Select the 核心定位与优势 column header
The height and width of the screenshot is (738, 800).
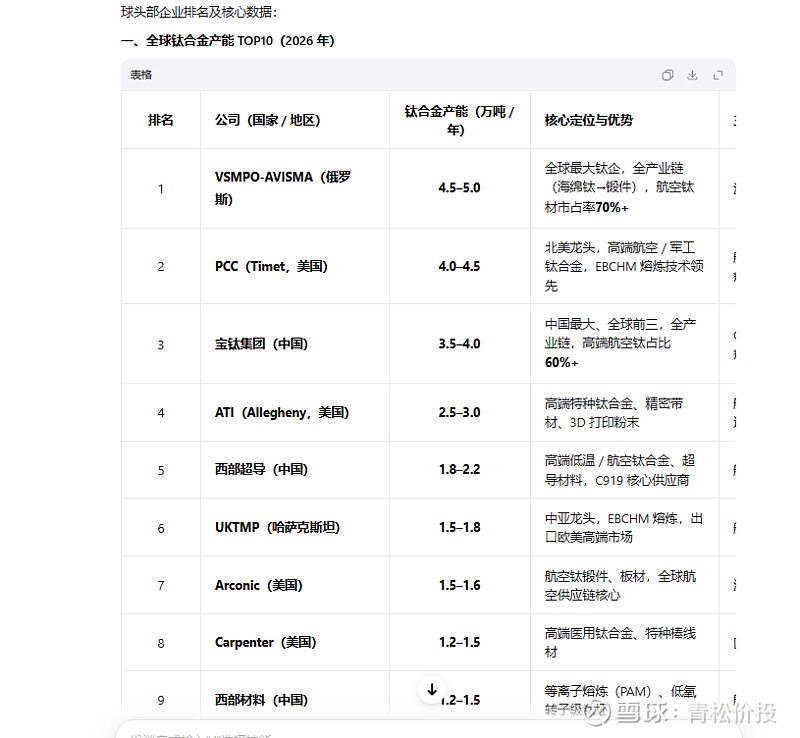click(624, 120)
